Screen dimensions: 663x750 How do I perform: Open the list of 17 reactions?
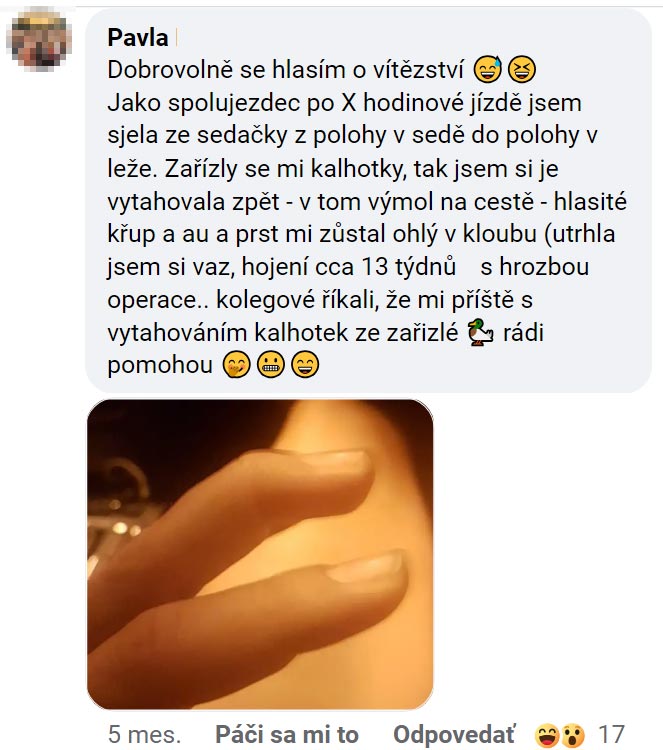(611, 734)
